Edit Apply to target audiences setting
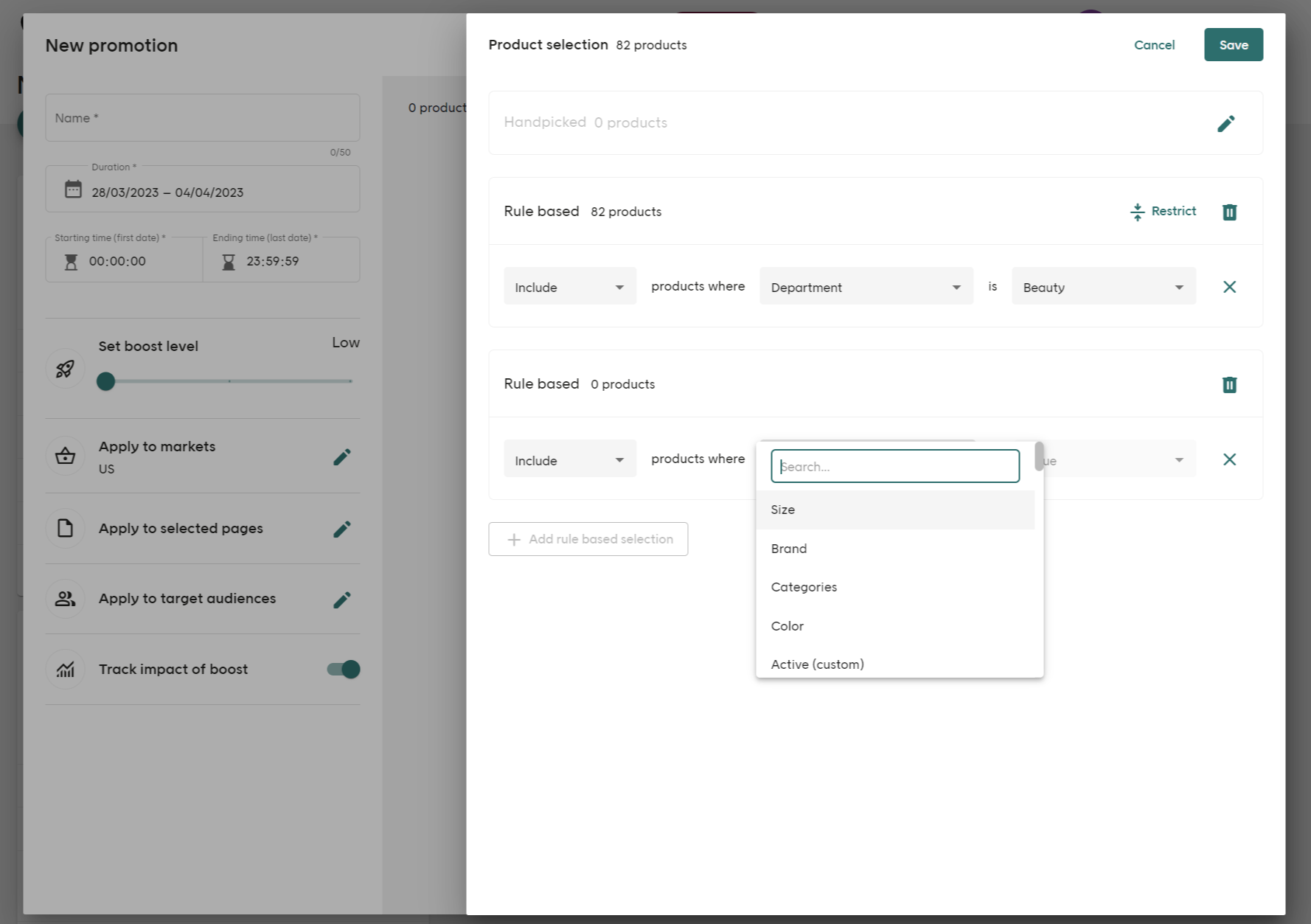The width and height of the screenshot is (1311, 924). (x=341, y=600)
